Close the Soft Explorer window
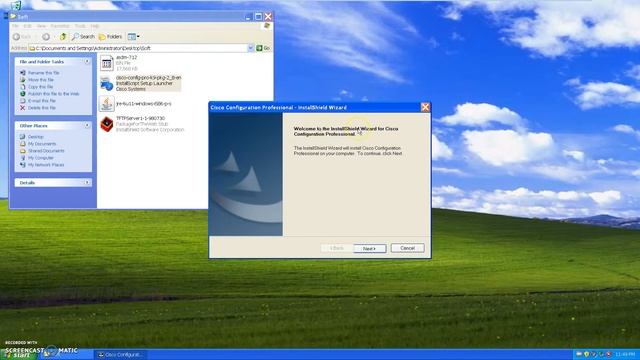The height and width of the screenshot is (360, 640). click(x=268, y=17)
